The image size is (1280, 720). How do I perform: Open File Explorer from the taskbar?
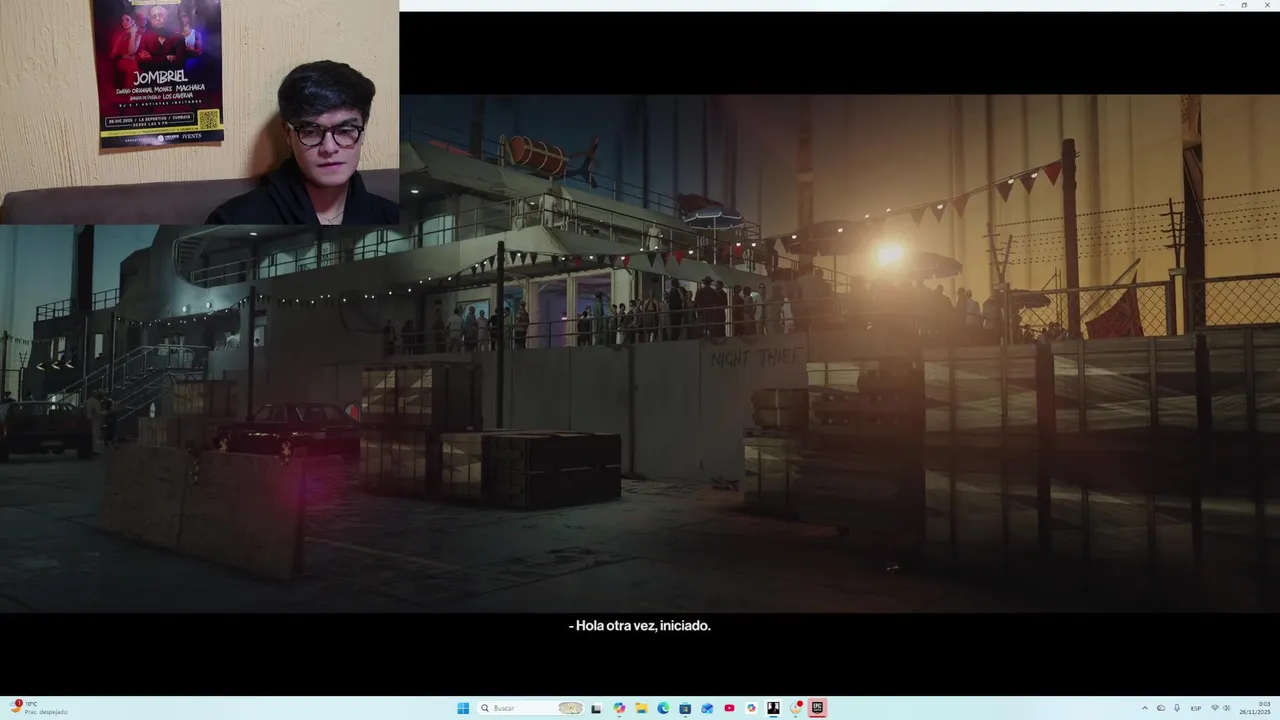click(x=641, y=708)
